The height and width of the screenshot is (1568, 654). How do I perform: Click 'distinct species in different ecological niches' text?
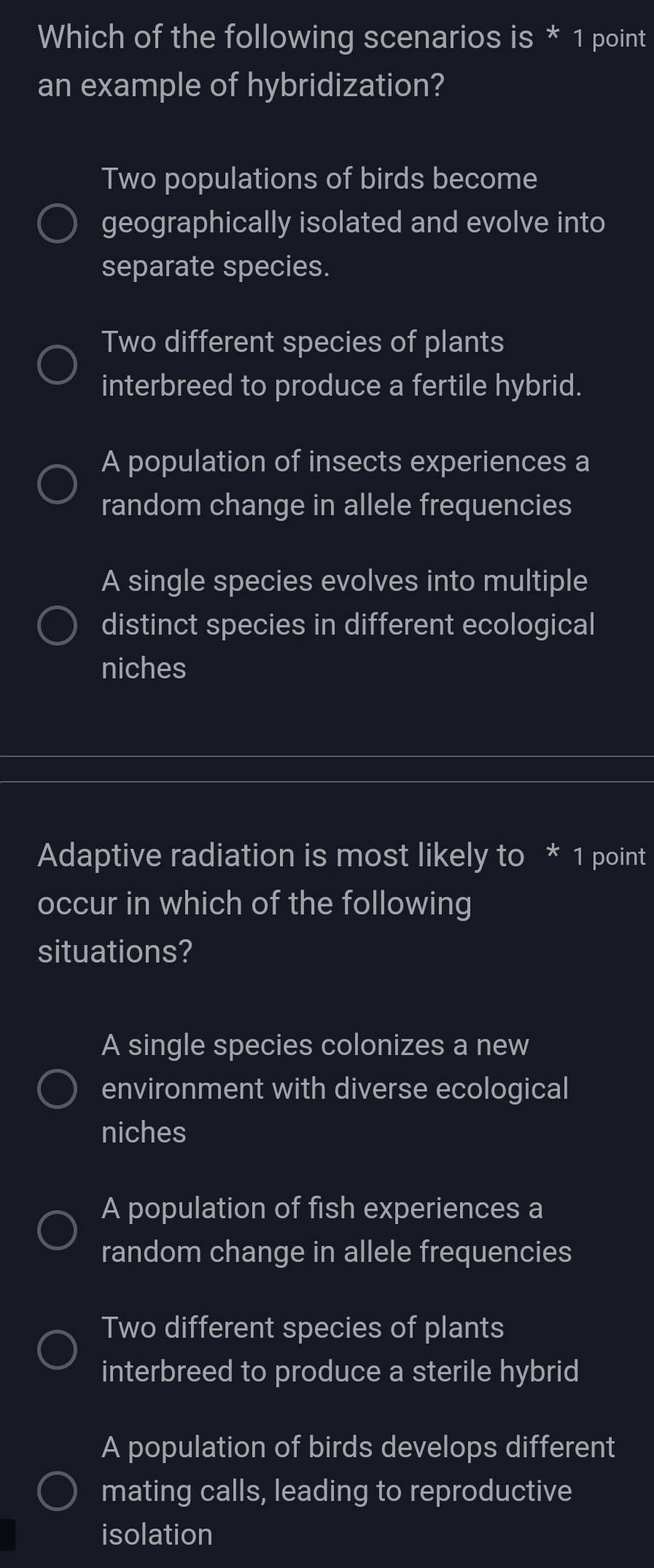point(348,624)
